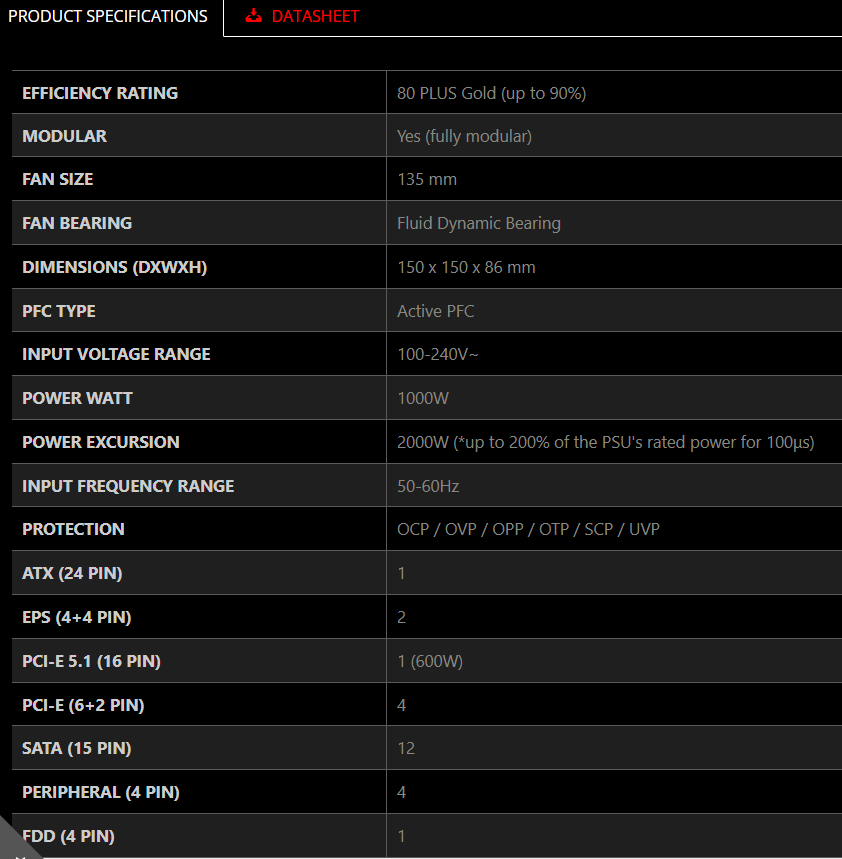Click the "Fluid Dynamic Bearing" value
The image size is (842, 859).
(478, 223)
